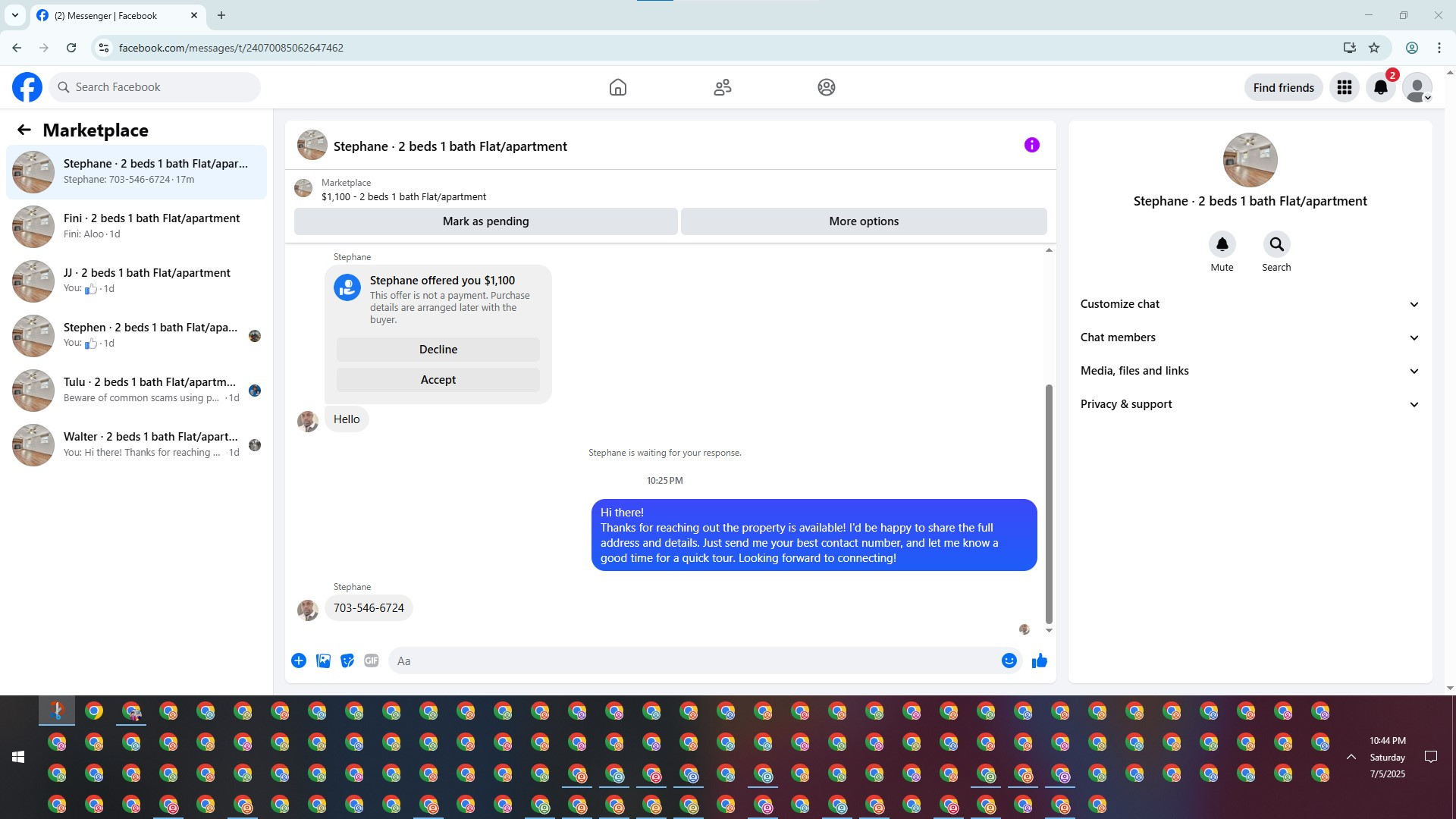The image size is (1456, 819).
Task: Open more actions plus icon
Action: pos(299,661)
